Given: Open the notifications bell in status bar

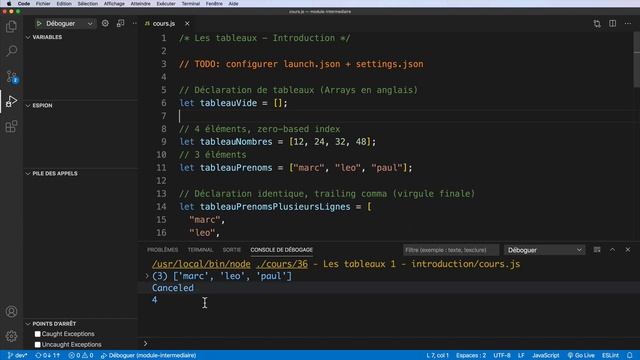Looking at the screenshot, I should (630, 356).
